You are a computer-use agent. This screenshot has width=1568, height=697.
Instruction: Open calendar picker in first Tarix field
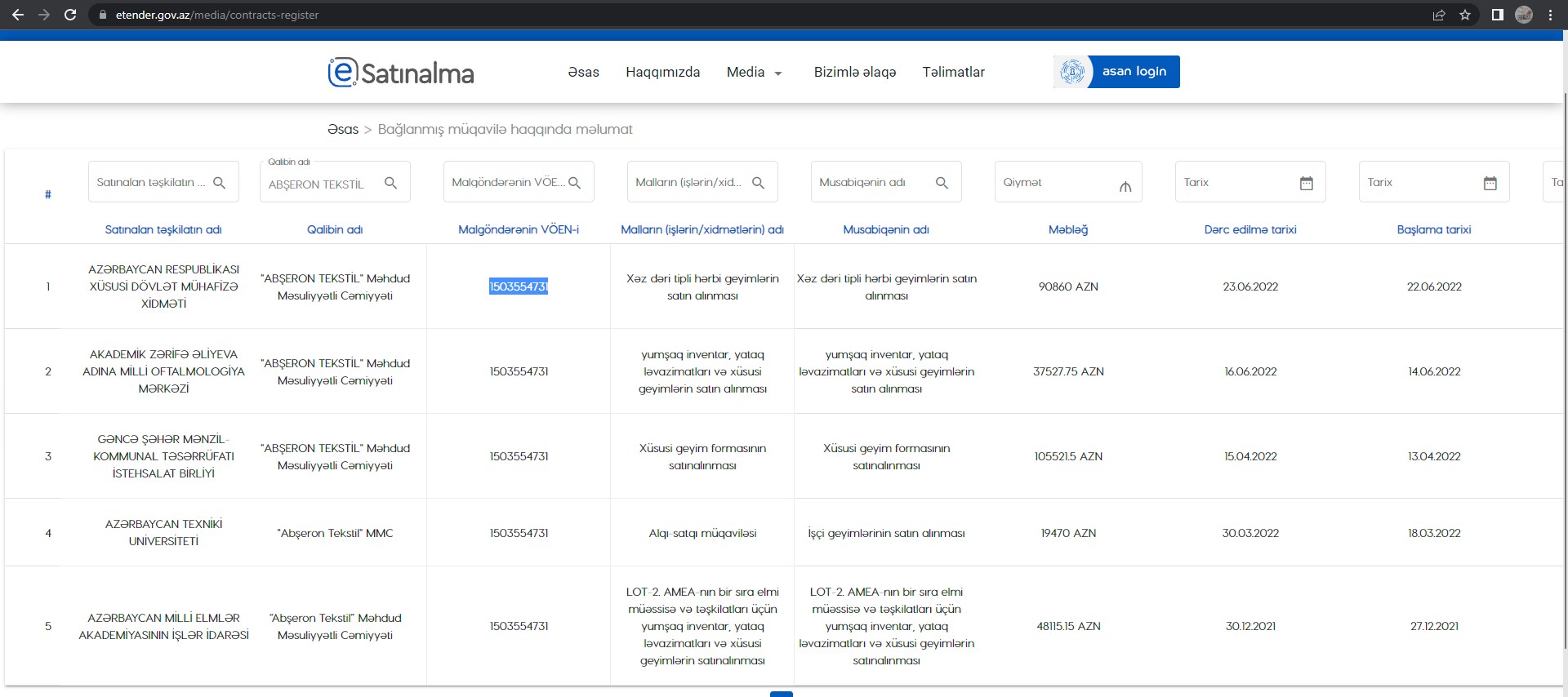[x=1306, y=183]
